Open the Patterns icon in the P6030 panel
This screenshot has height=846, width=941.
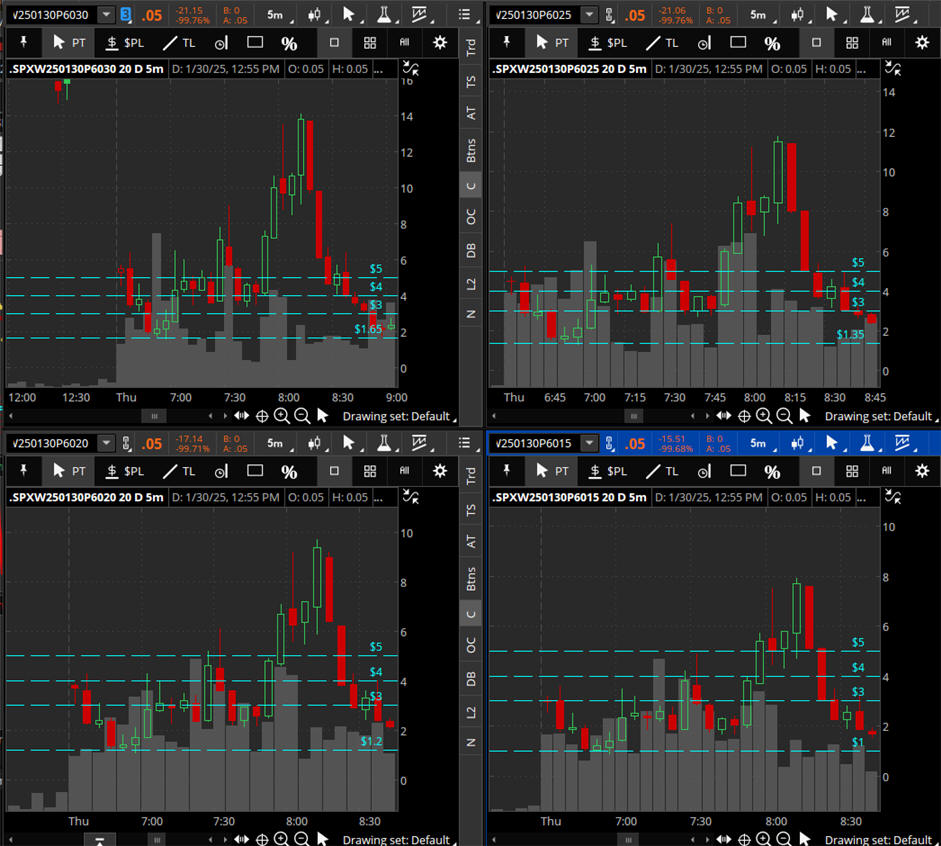click(x=419, y=14)
